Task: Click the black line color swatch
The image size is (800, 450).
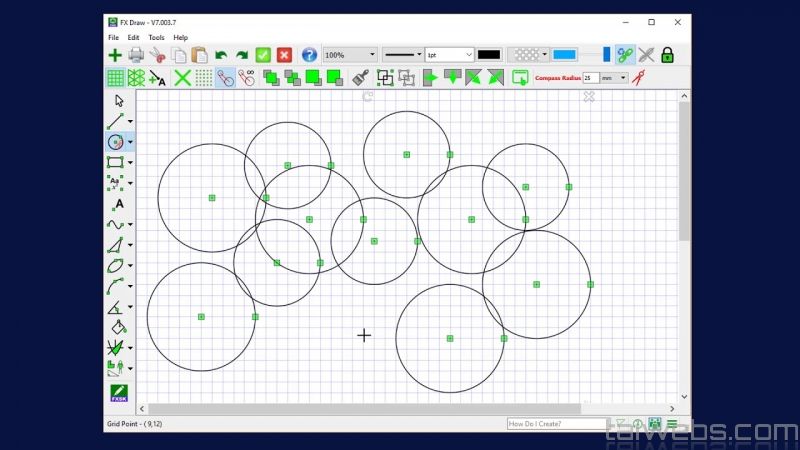Action: (489, 55)
